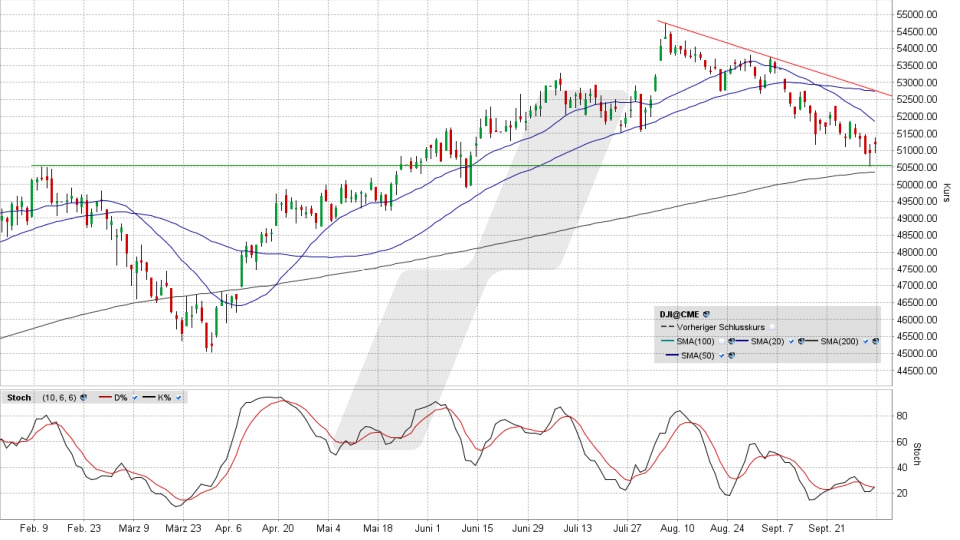The height and width of the screenshot is (540, 960).
Task: Enable SMA(100) checkbox
Action: 721,341
